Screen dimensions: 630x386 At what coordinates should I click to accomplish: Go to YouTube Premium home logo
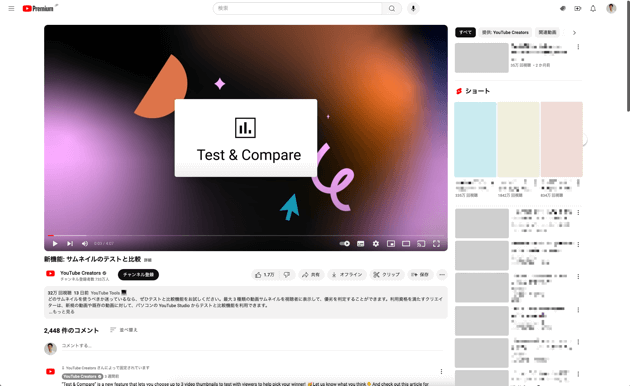[39, 8]
